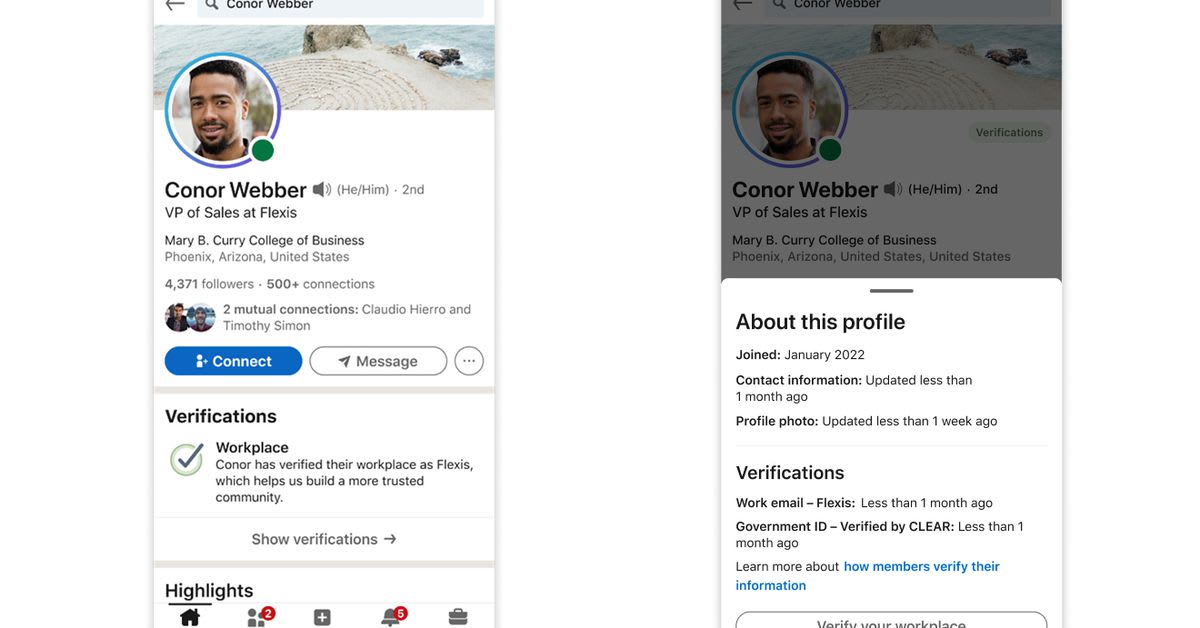Expand Show verifications with the arrow
The image size is (1200, 628).
pos(324,539)
